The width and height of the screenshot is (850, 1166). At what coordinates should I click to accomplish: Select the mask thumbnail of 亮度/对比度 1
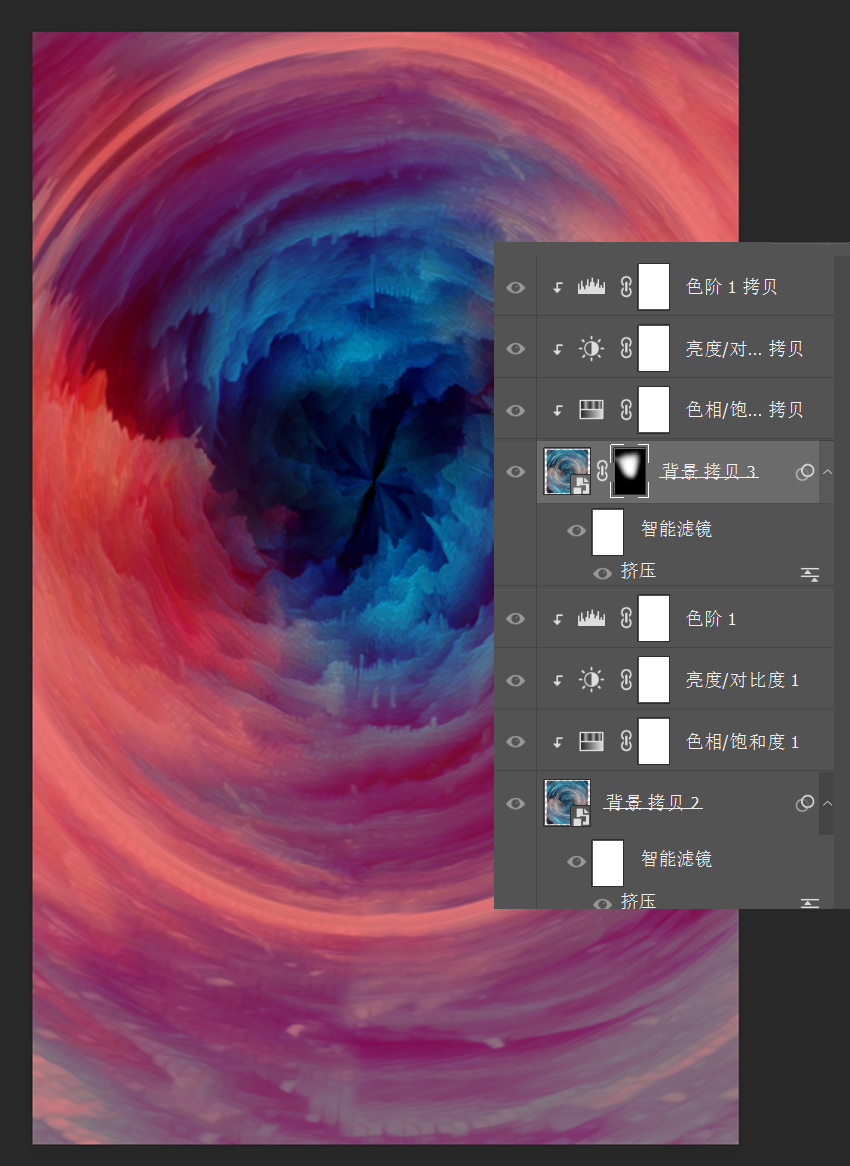(654, 680)
